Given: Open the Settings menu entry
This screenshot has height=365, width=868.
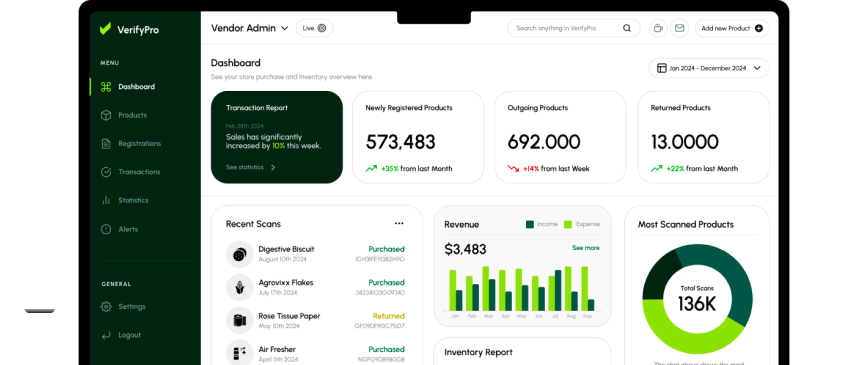Looking at the screenshot, I should 132,307.
